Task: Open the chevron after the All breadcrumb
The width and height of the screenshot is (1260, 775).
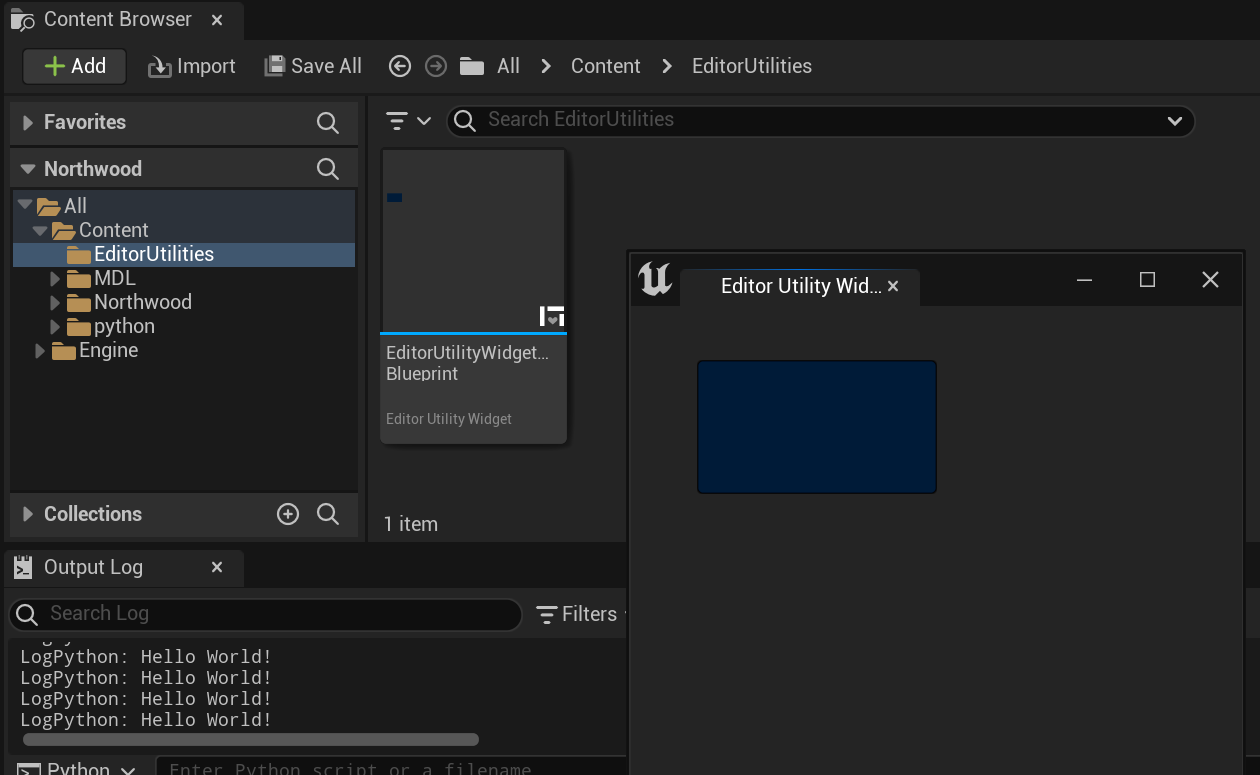Action: point(546,66)
